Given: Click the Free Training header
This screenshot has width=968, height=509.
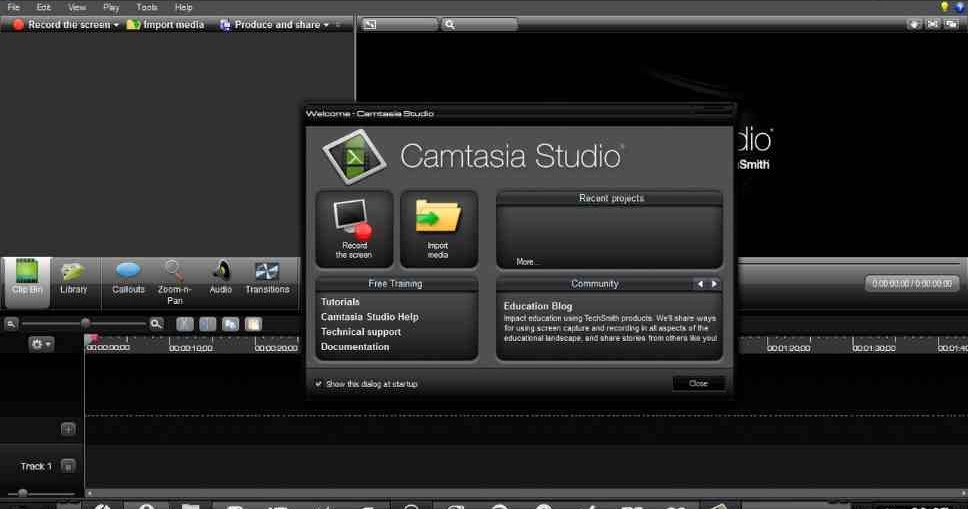Looking at the screenshot, I should coord(396,284).
